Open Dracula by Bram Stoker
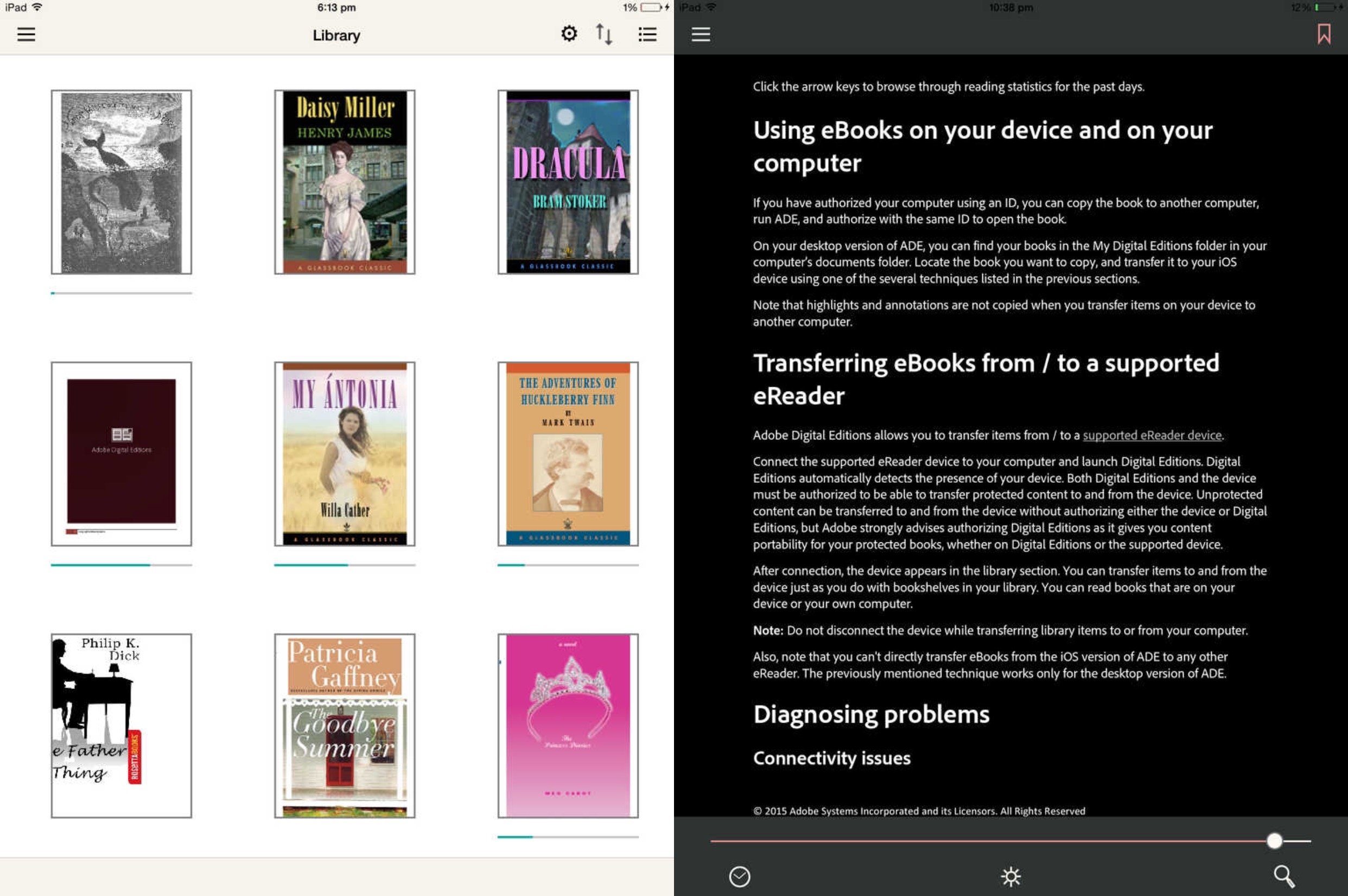Viewport: 1348px width, 896px height. pos(568,182)
